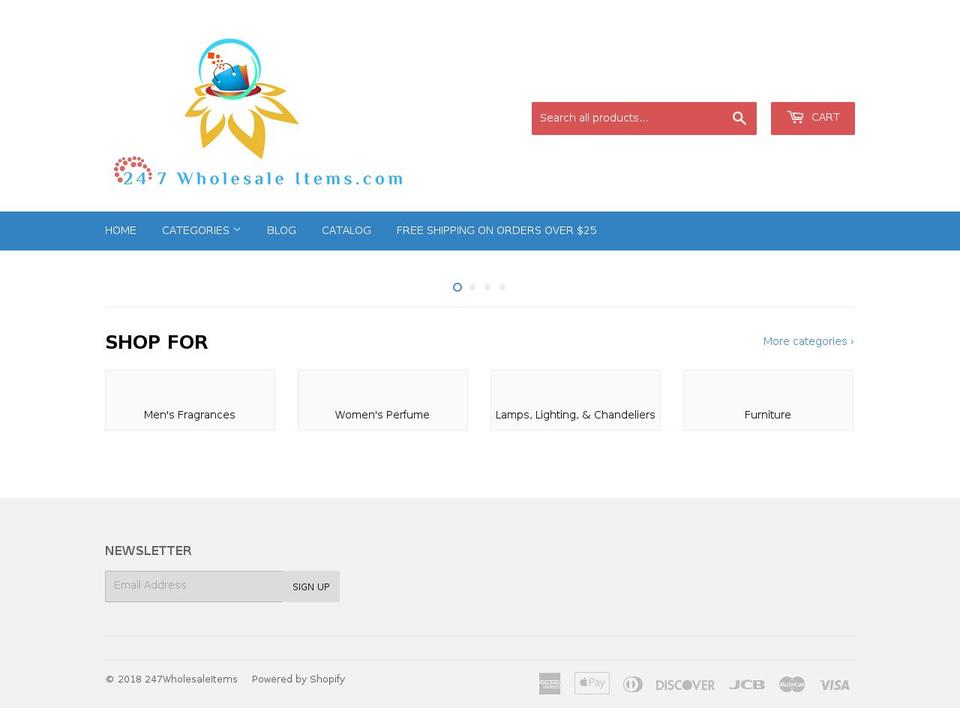960x720 pixels.
Task: Open Free Shipping on Orders Over $25
Action: (496, 230)
